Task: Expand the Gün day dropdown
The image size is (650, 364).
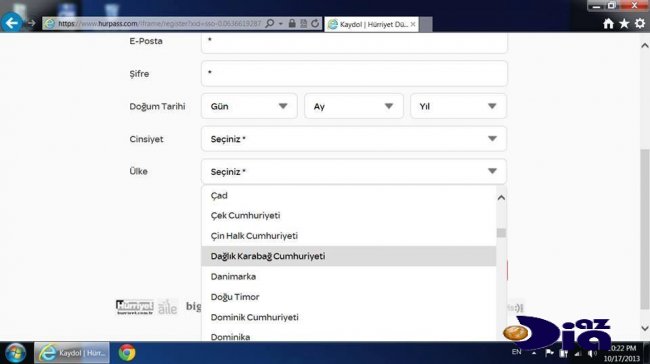Action: coord(249,106)
